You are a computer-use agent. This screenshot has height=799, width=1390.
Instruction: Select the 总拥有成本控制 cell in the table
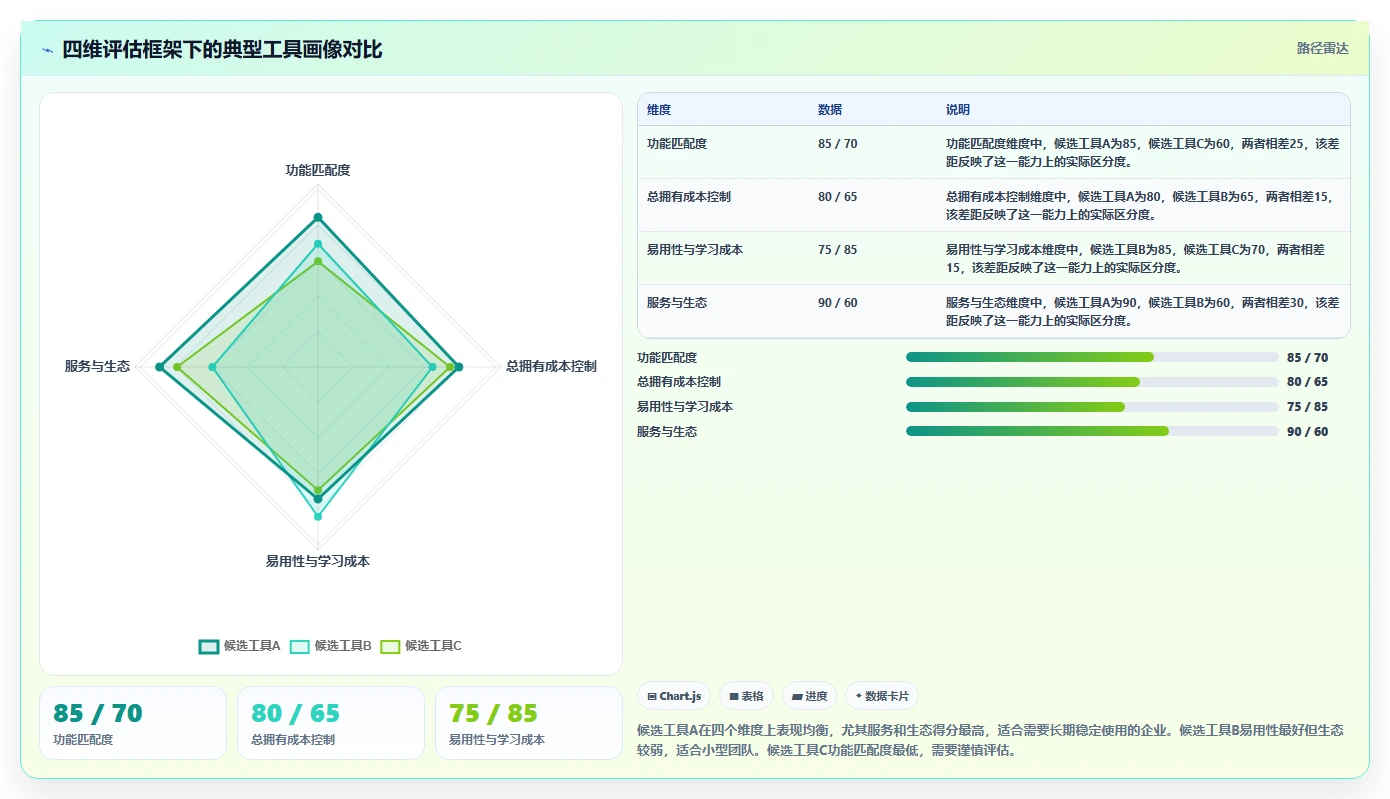click(689, 197)
